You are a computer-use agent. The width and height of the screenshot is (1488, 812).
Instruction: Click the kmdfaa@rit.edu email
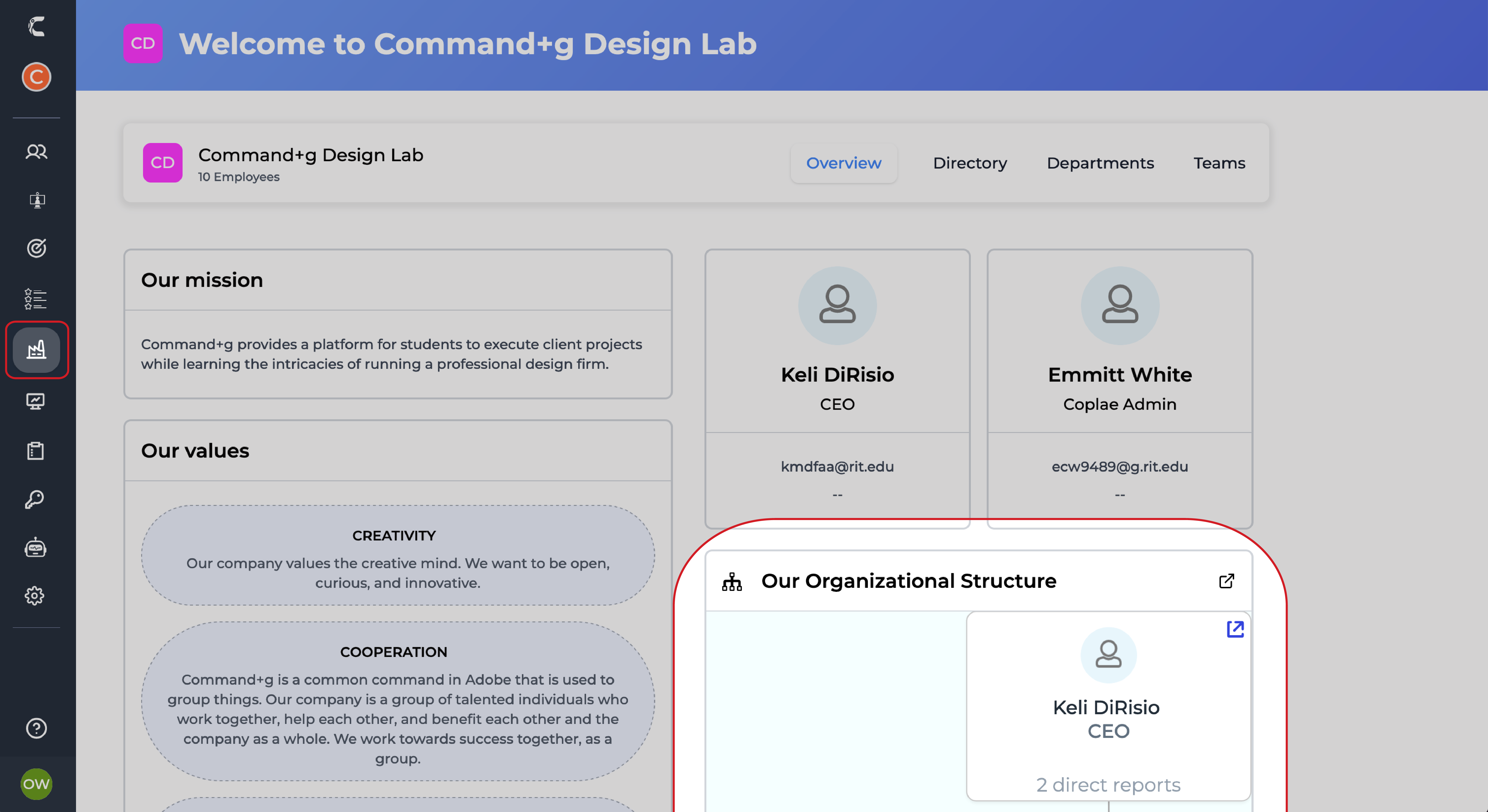point(837,467)
